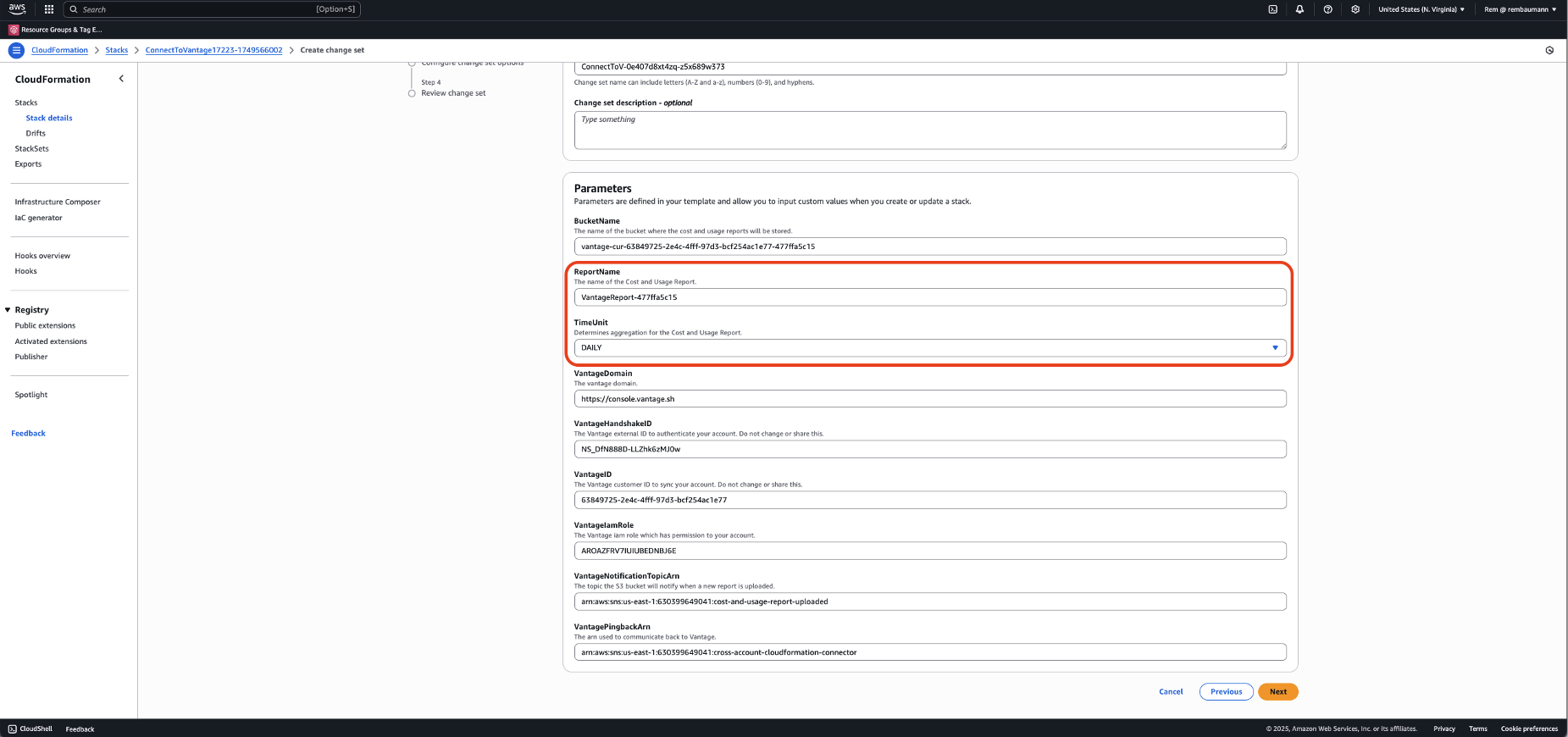Open IaC generator

tap(38, 218)
